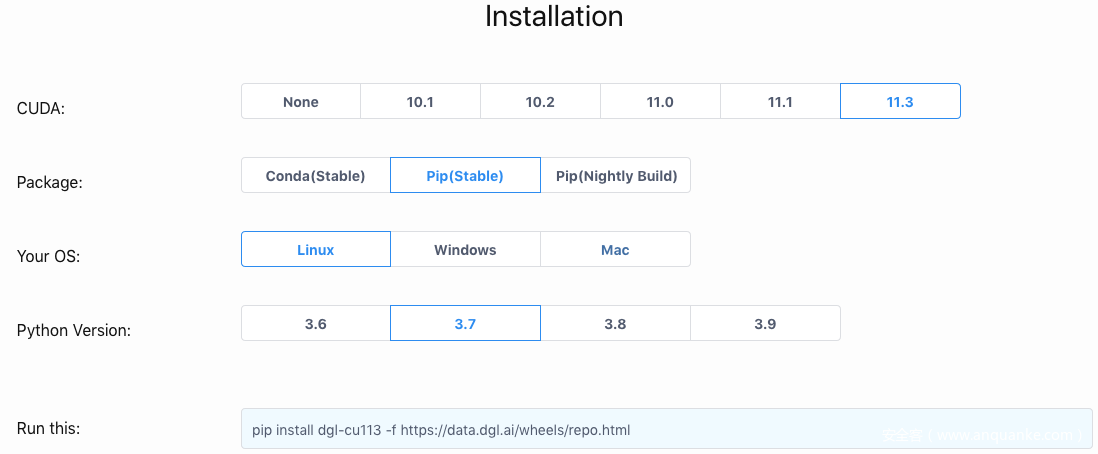Choose Python version 3.9

(765, 324)
